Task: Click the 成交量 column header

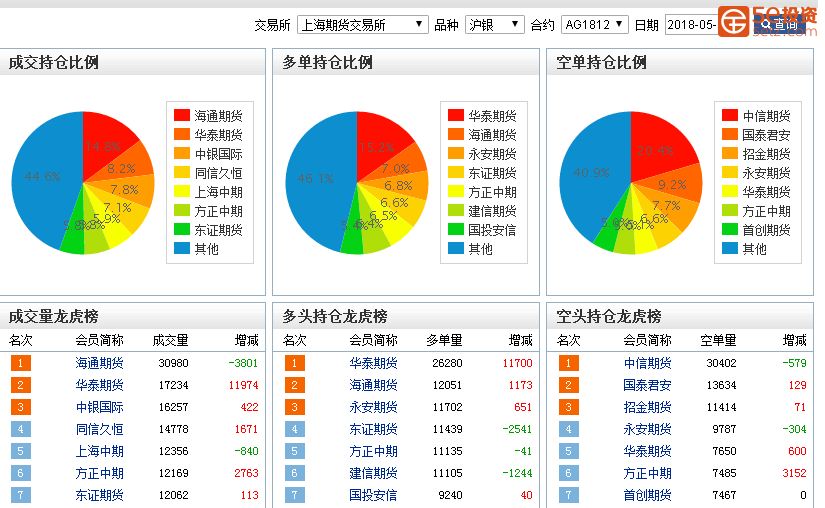Action: (170, 340)
